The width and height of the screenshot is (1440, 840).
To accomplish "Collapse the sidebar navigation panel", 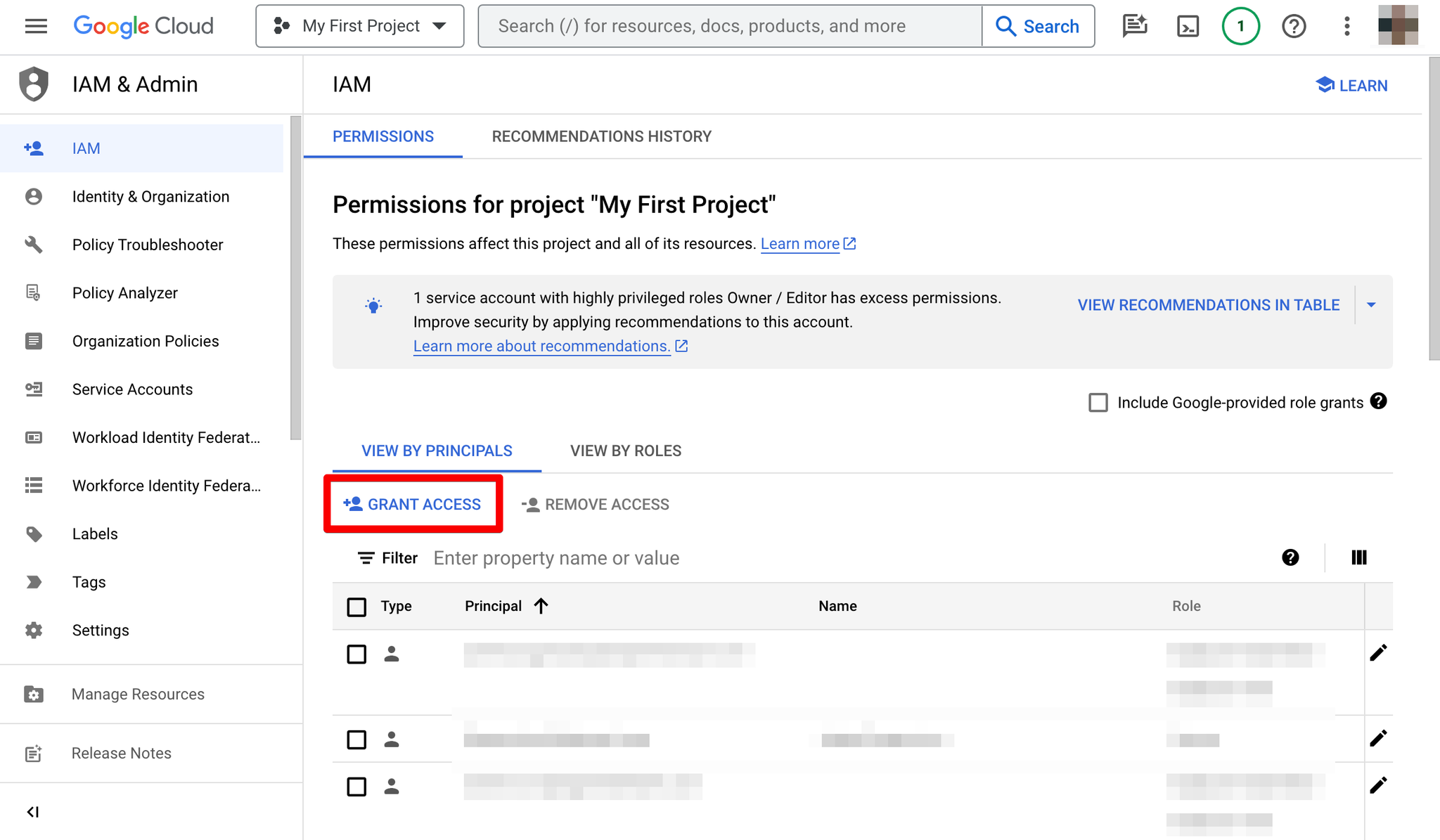I will [x=33, y=812].
